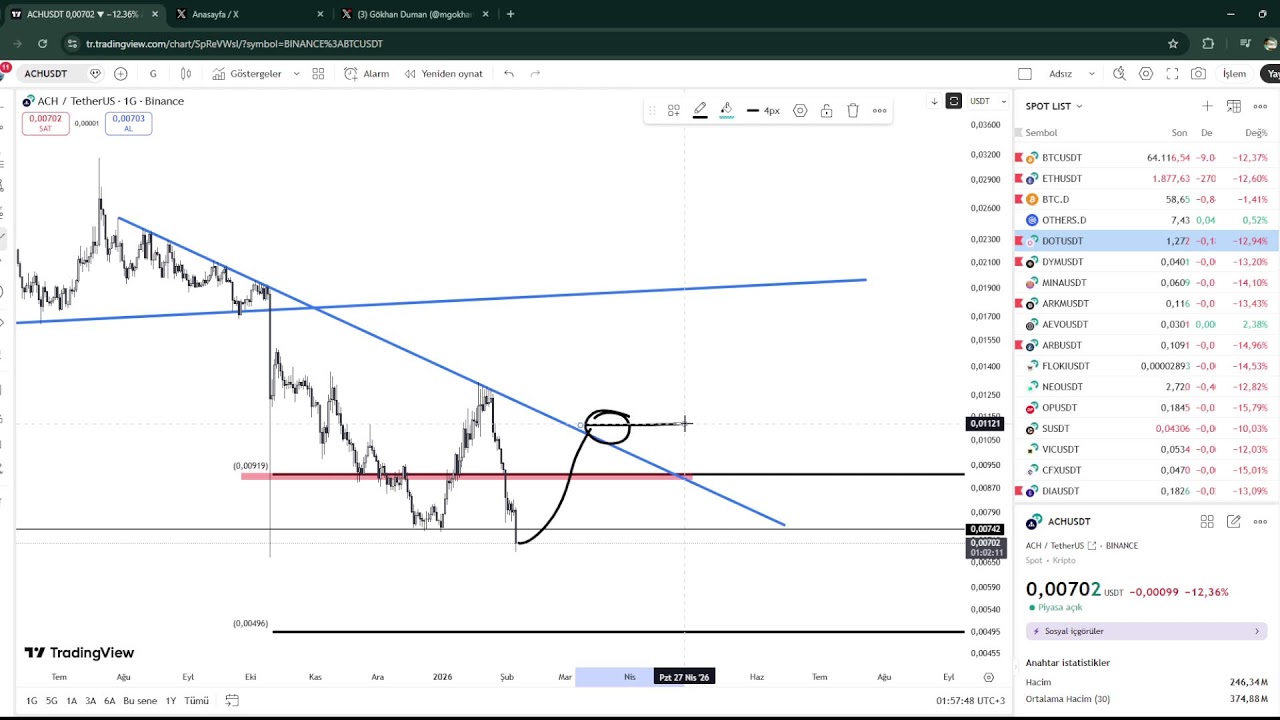The height and width of the screenshot is (720, 1280).
Task: Open chart settings hexagon in top toolbar
Action: pyautogui.click(x=1146, y=74)
